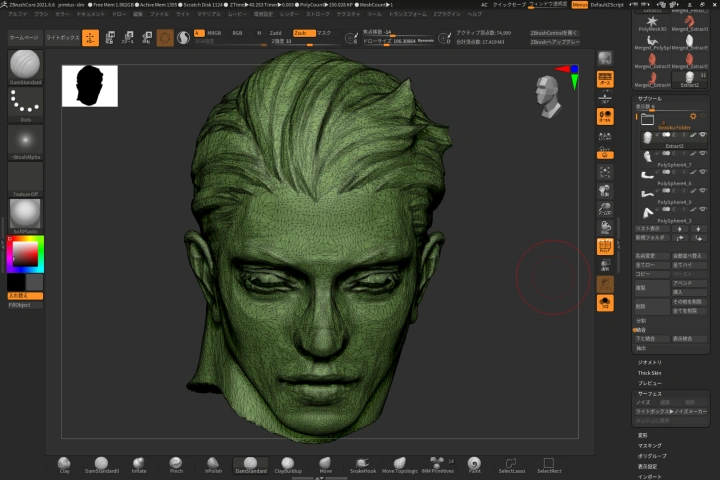Expand the Thick Skin section
Image resolution: width=720 pixels, height=480 pixels.
[x=649, y=373]
